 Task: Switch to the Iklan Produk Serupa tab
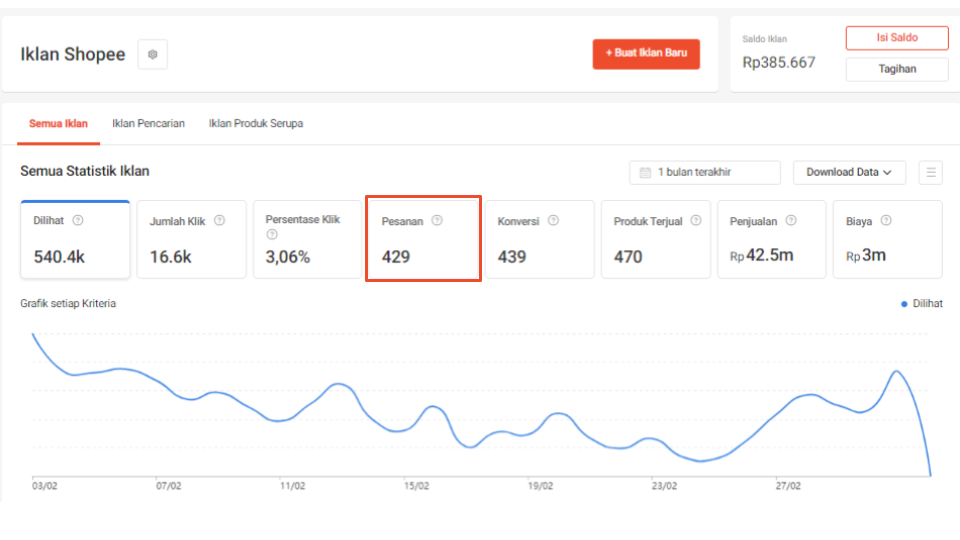tap(256, 124)
